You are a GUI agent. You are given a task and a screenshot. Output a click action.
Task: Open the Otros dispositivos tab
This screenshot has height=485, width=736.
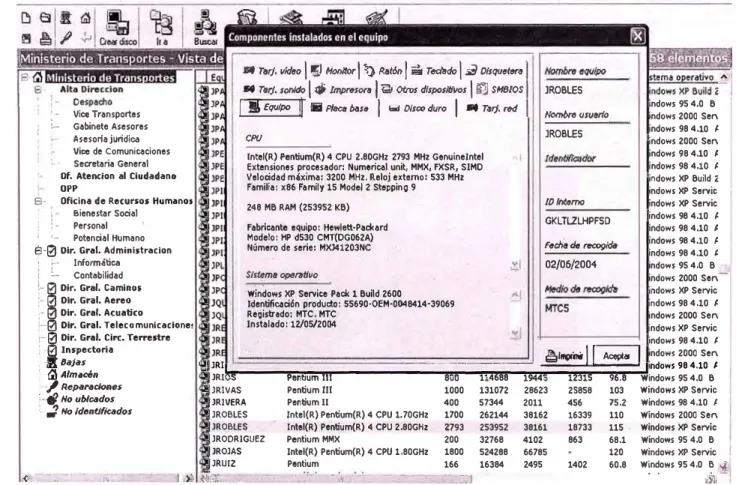[424, 89]
